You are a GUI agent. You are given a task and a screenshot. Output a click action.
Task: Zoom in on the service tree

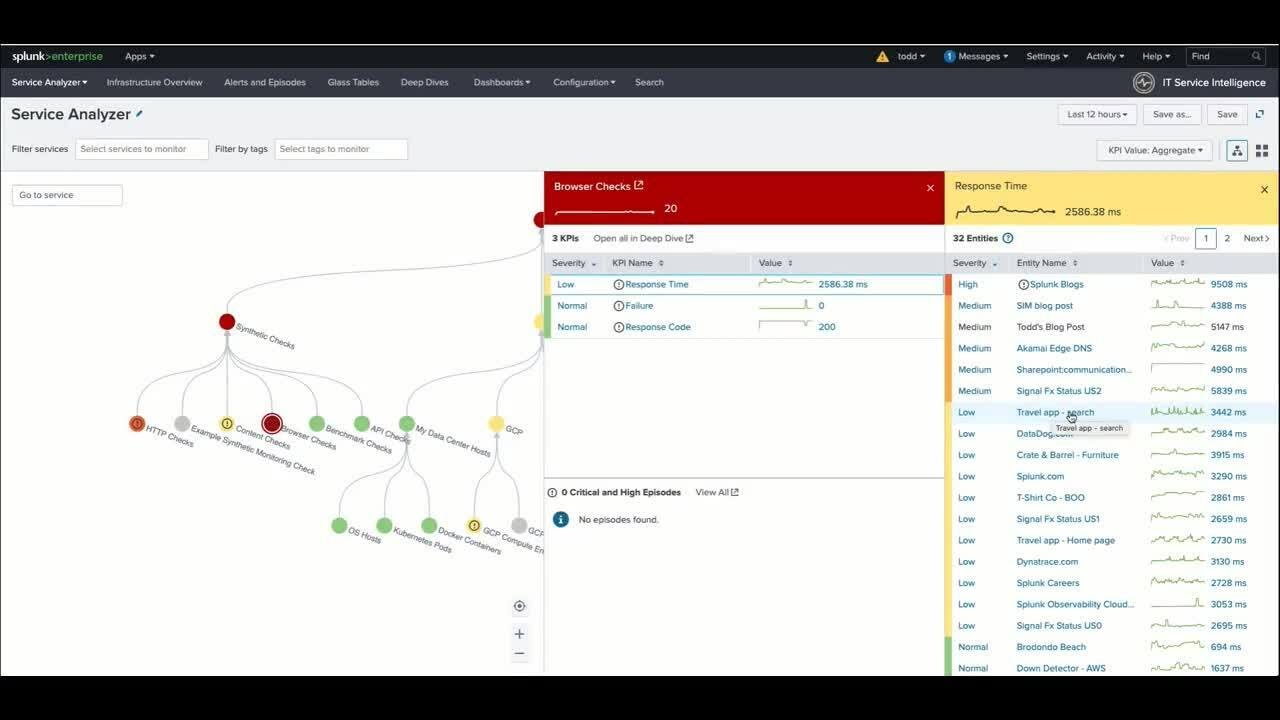tap(519, 634)
